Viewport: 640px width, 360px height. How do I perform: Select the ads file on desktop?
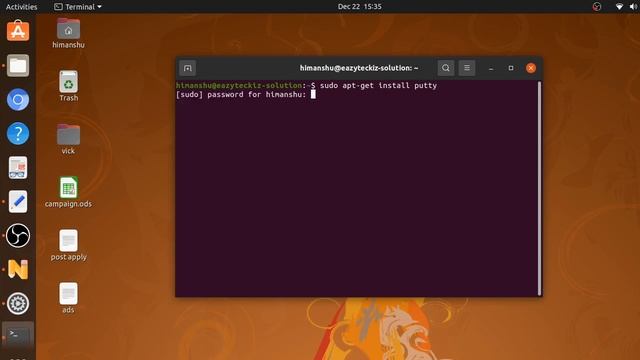68,298
